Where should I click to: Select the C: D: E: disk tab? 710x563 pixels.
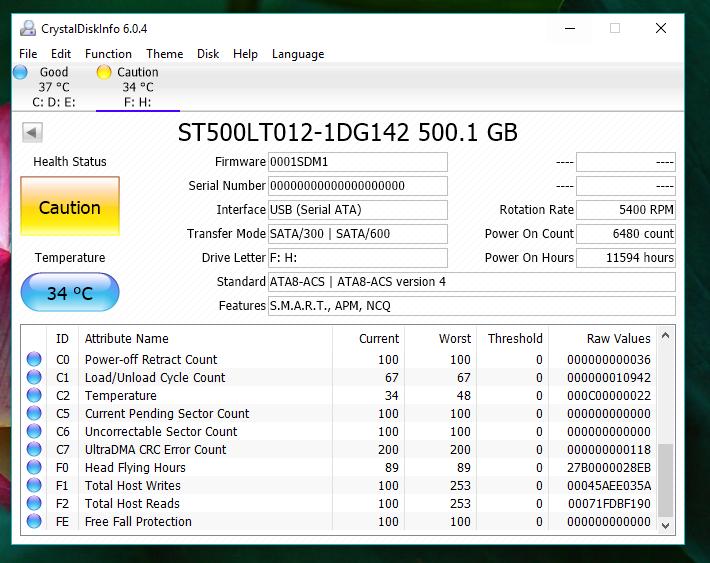click(x=53, y=87)
